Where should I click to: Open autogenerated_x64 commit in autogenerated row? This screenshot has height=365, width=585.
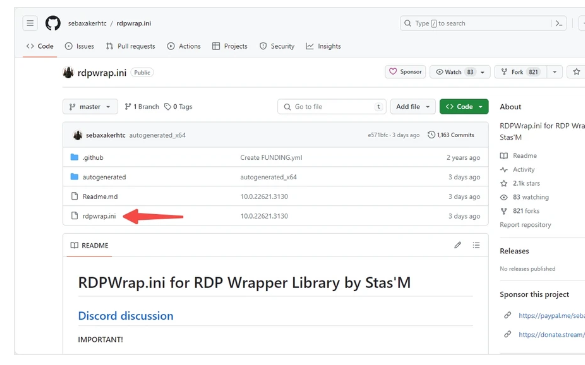[268, 177]
